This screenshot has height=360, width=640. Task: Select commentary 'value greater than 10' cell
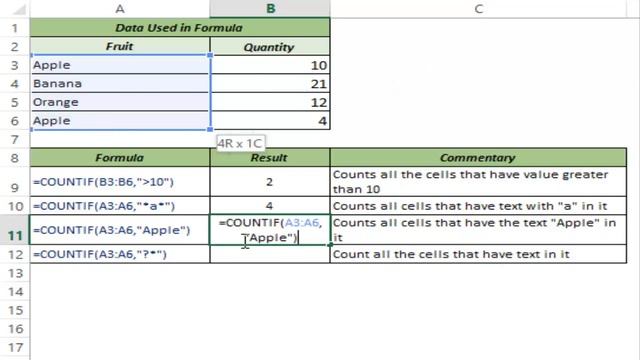(478, 182)
